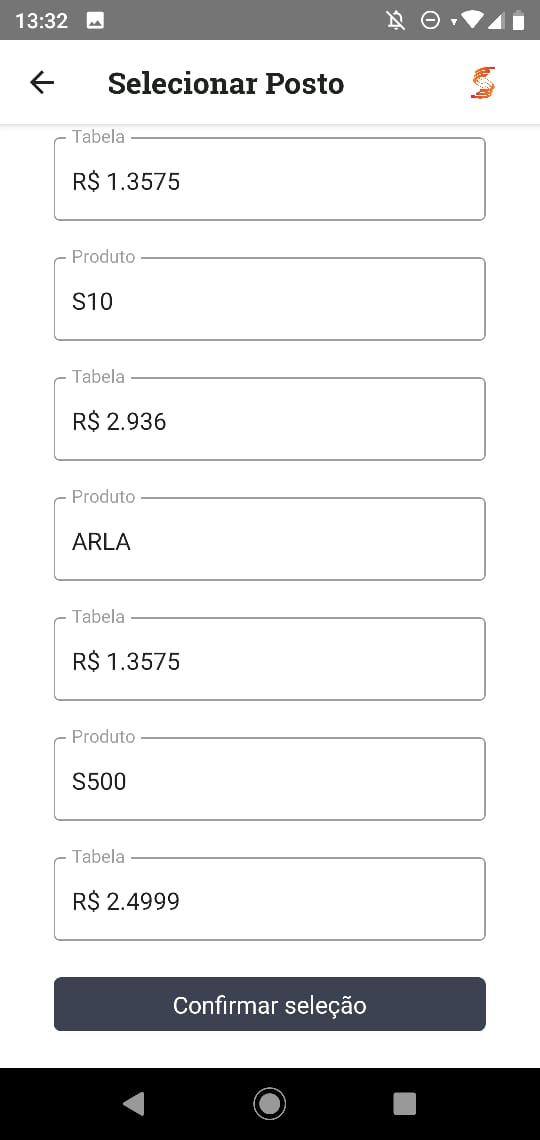Screen dimensions: 540x1140
Task: Tap the Wi-Fi signal status icon
Action: point(472,20)
